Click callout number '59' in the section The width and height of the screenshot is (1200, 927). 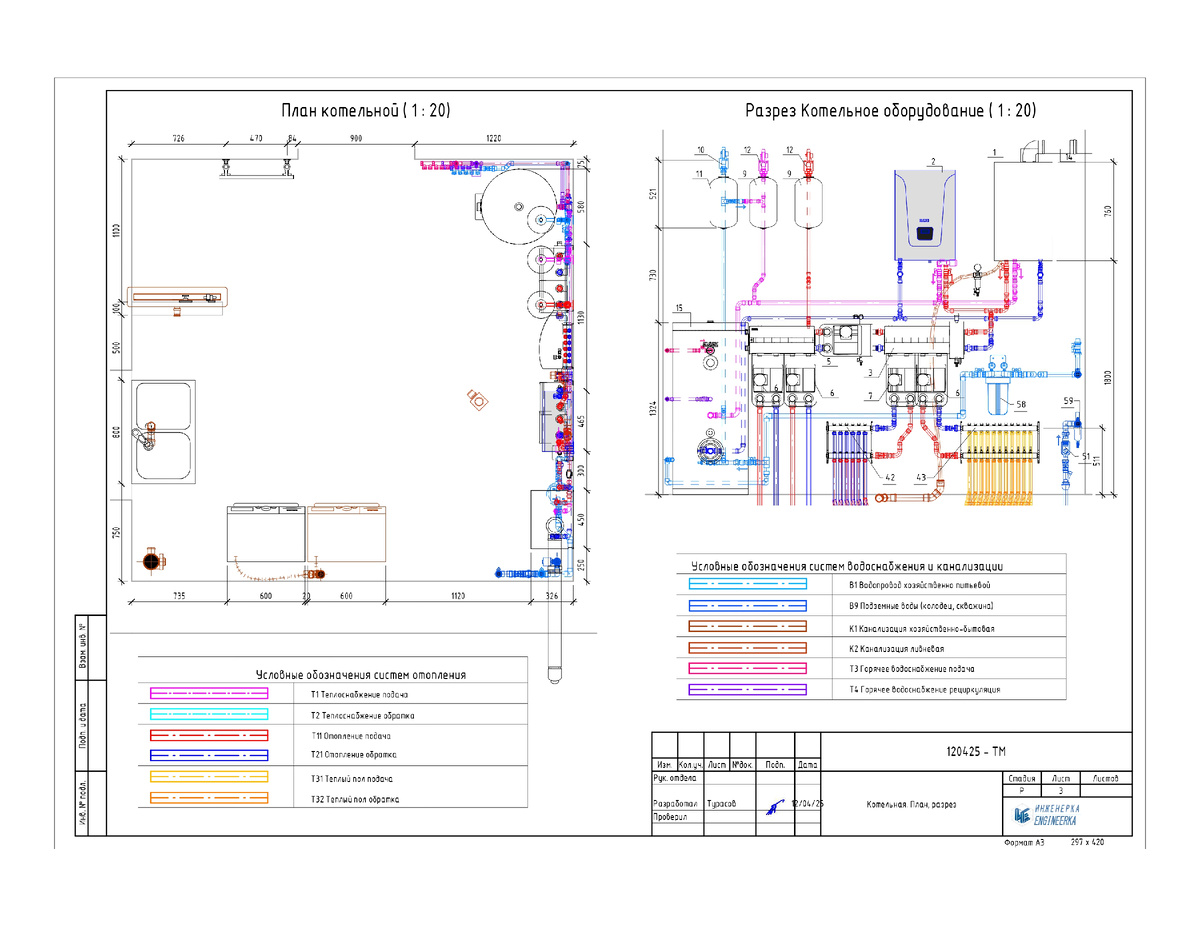tap(1067, 401)
